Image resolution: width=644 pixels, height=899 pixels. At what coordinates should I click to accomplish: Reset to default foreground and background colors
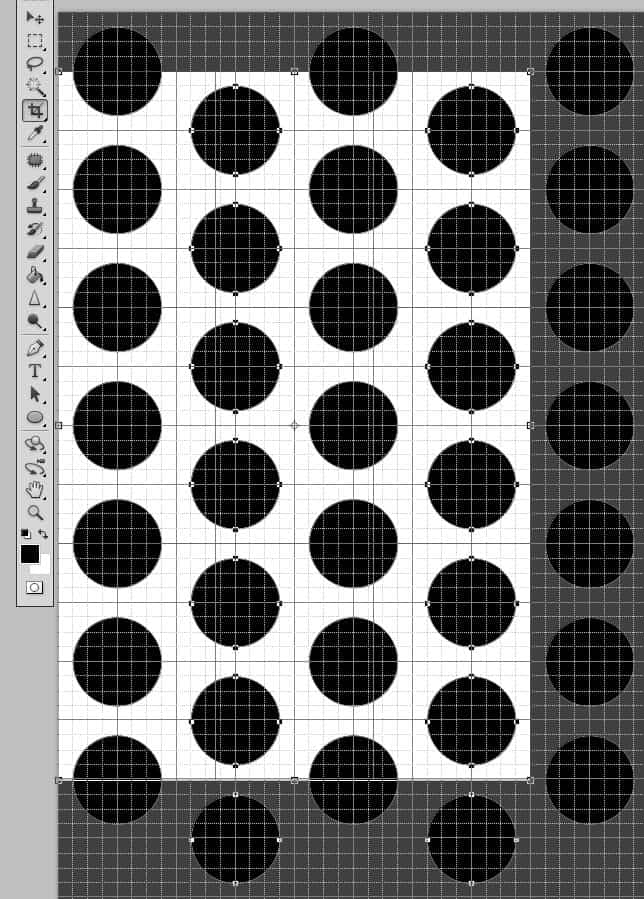point(26,533)
